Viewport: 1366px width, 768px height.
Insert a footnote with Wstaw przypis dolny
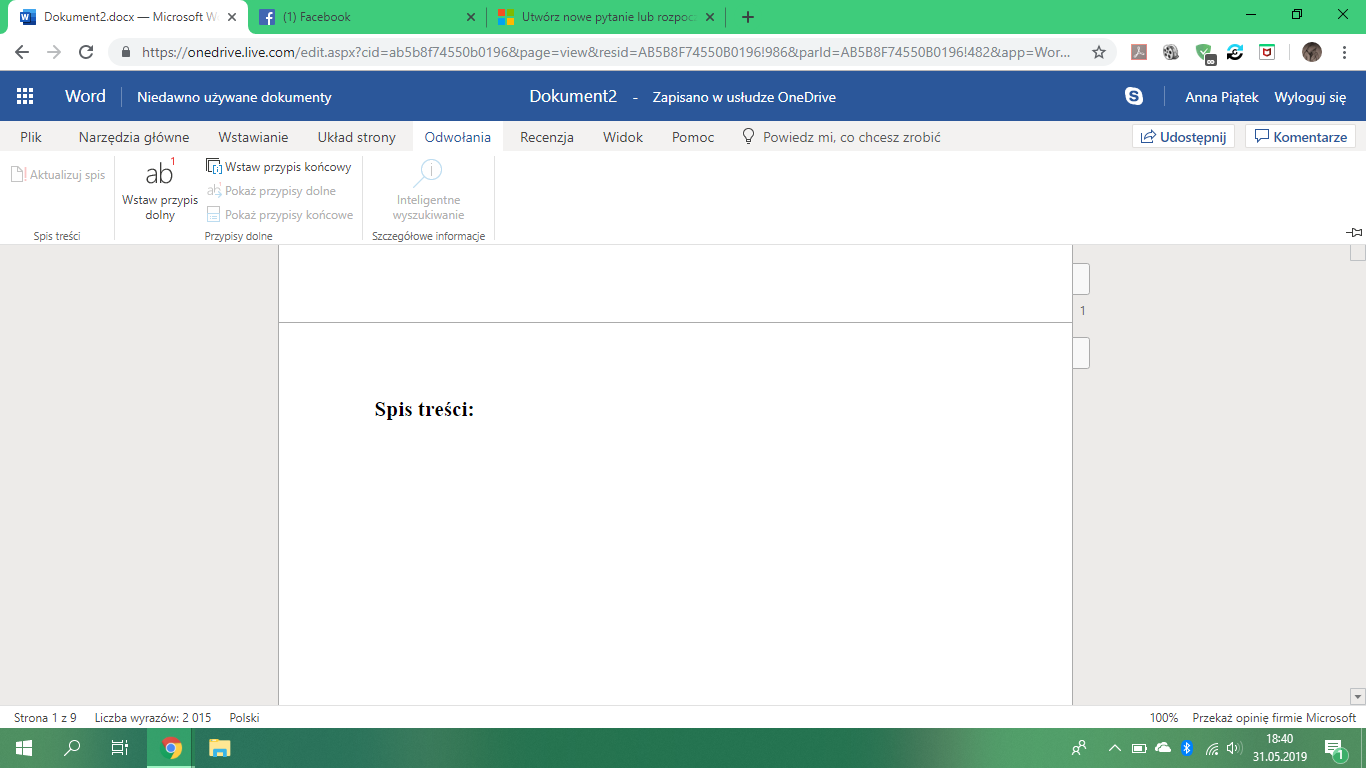(160, 188)
